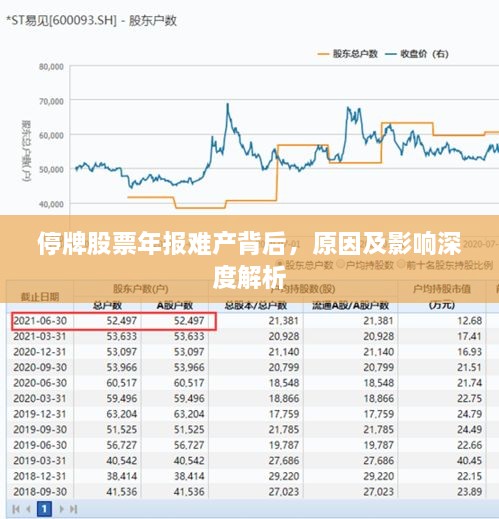This screenshot has width=499, height=519.
Task: Click the 截止日期 column header
Action: point(40,296)
